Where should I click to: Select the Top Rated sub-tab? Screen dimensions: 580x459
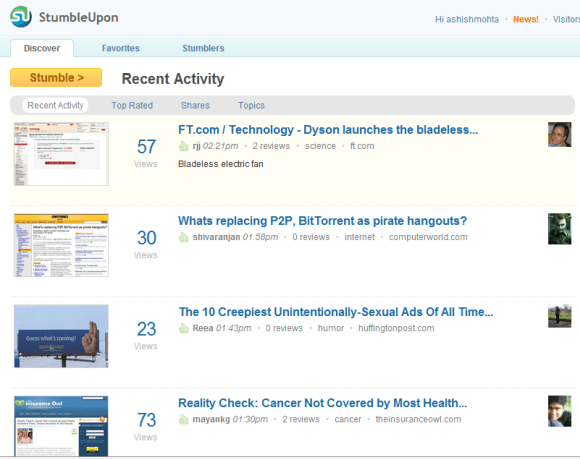point(132,105)
